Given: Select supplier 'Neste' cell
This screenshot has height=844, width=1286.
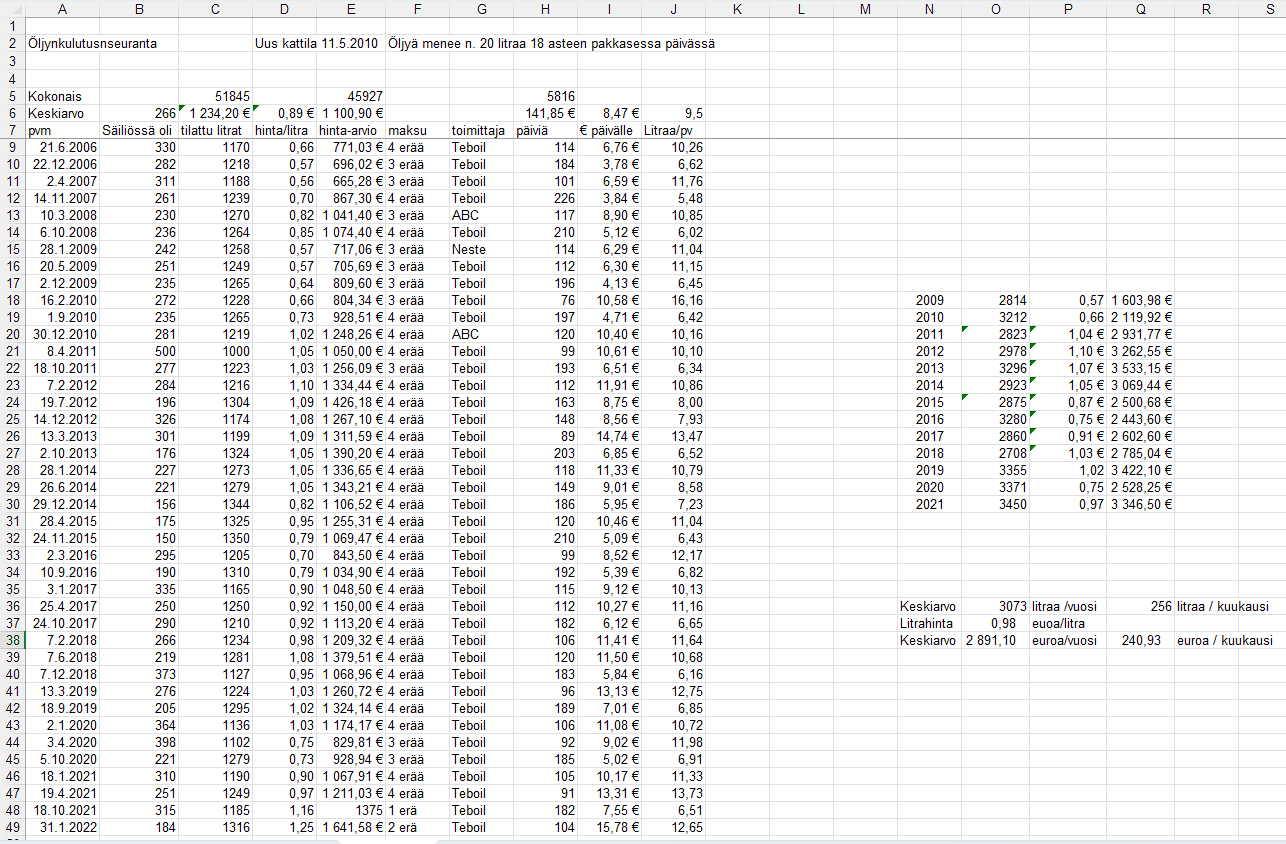Looking at the screenshot, I should coord(481,249).
